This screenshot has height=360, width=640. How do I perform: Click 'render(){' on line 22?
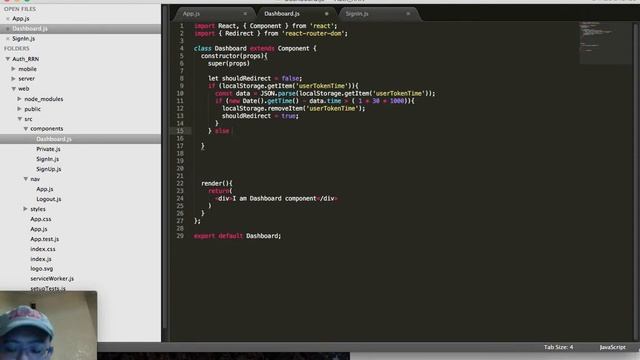217,183
